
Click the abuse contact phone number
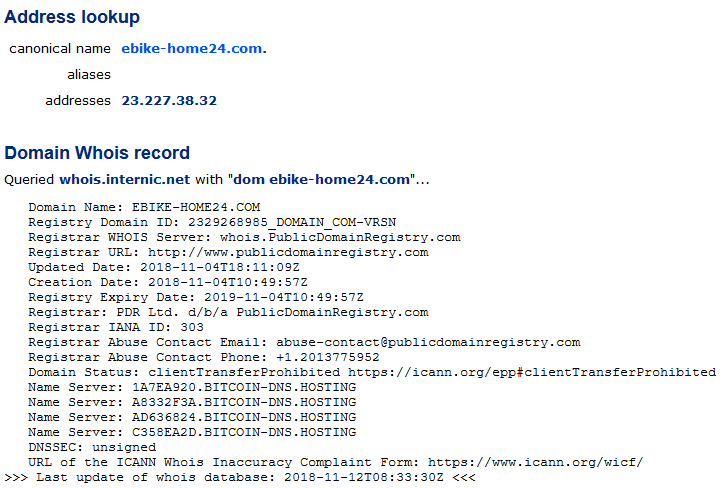click(328, 357)
